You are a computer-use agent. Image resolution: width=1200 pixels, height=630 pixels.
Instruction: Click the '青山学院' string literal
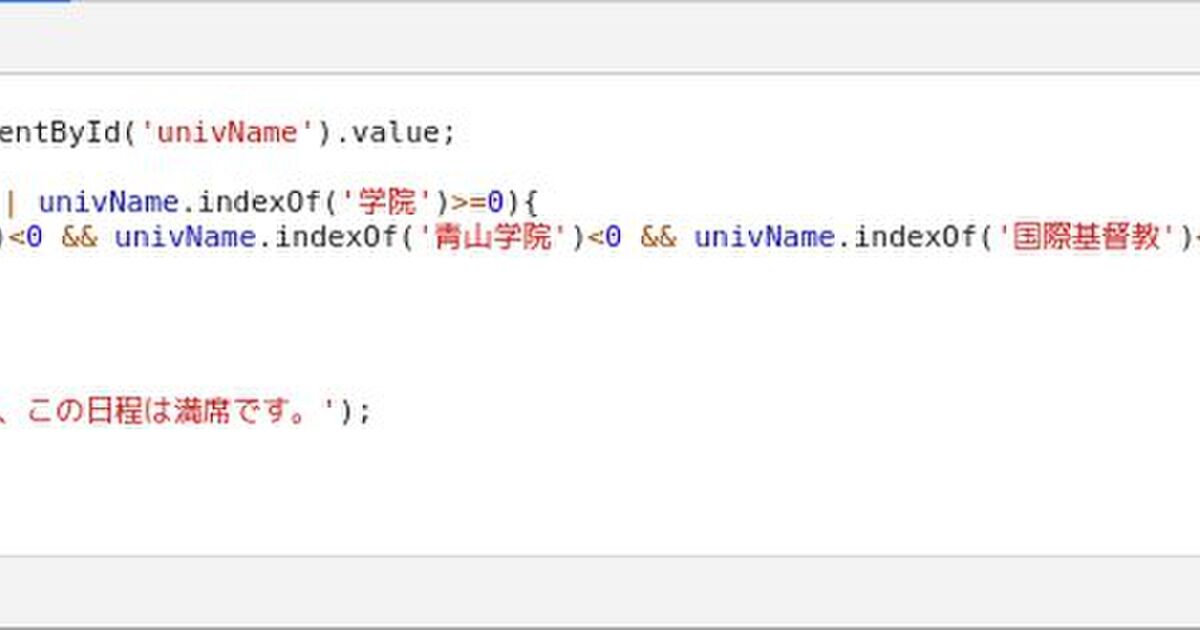tap(489, 238)
